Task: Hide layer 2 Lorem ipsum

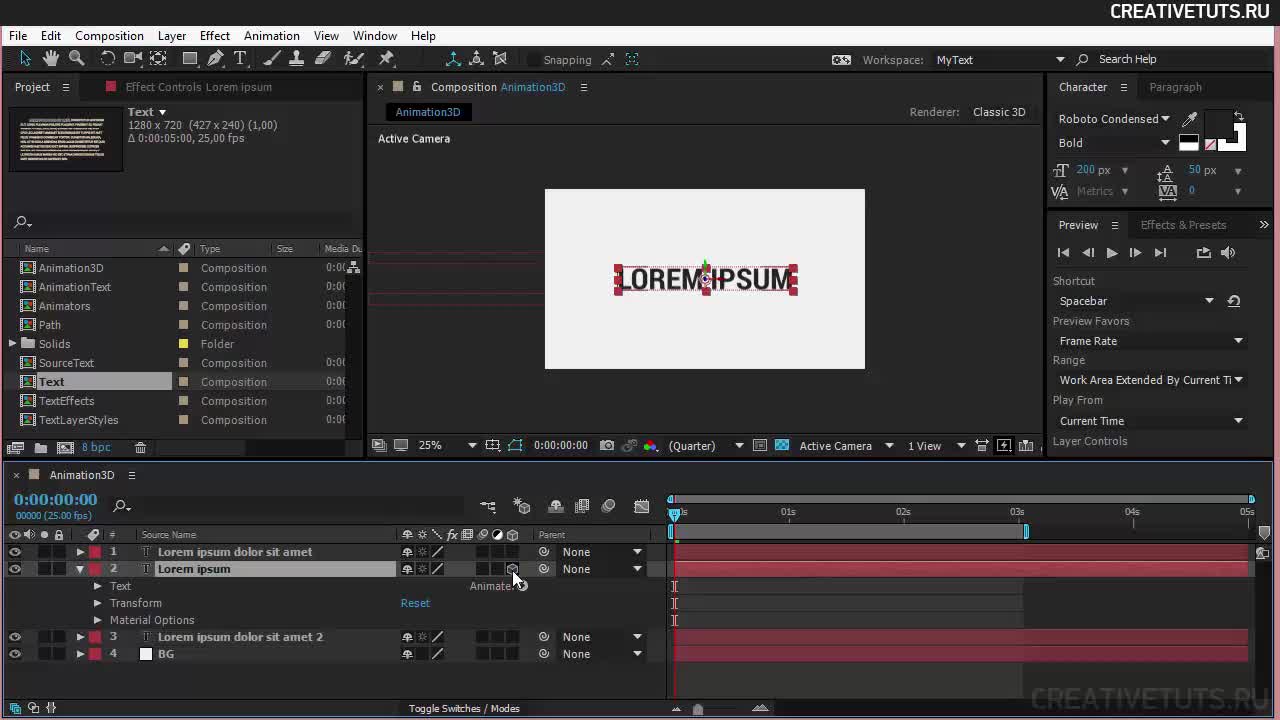Action: click(15, 569)
